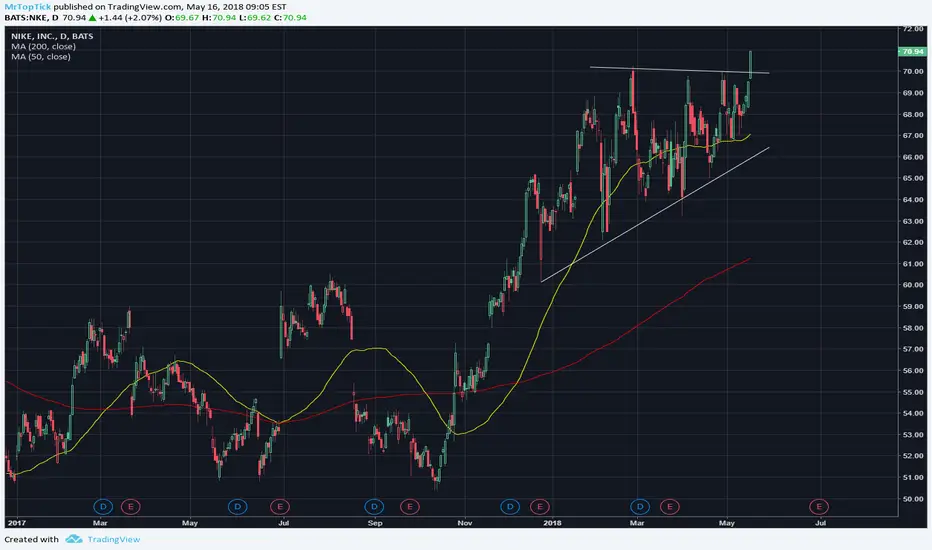This screenshot has width=932, height=550.
Task: Click the 2017 label on the time axis
Action: (16, 523)
